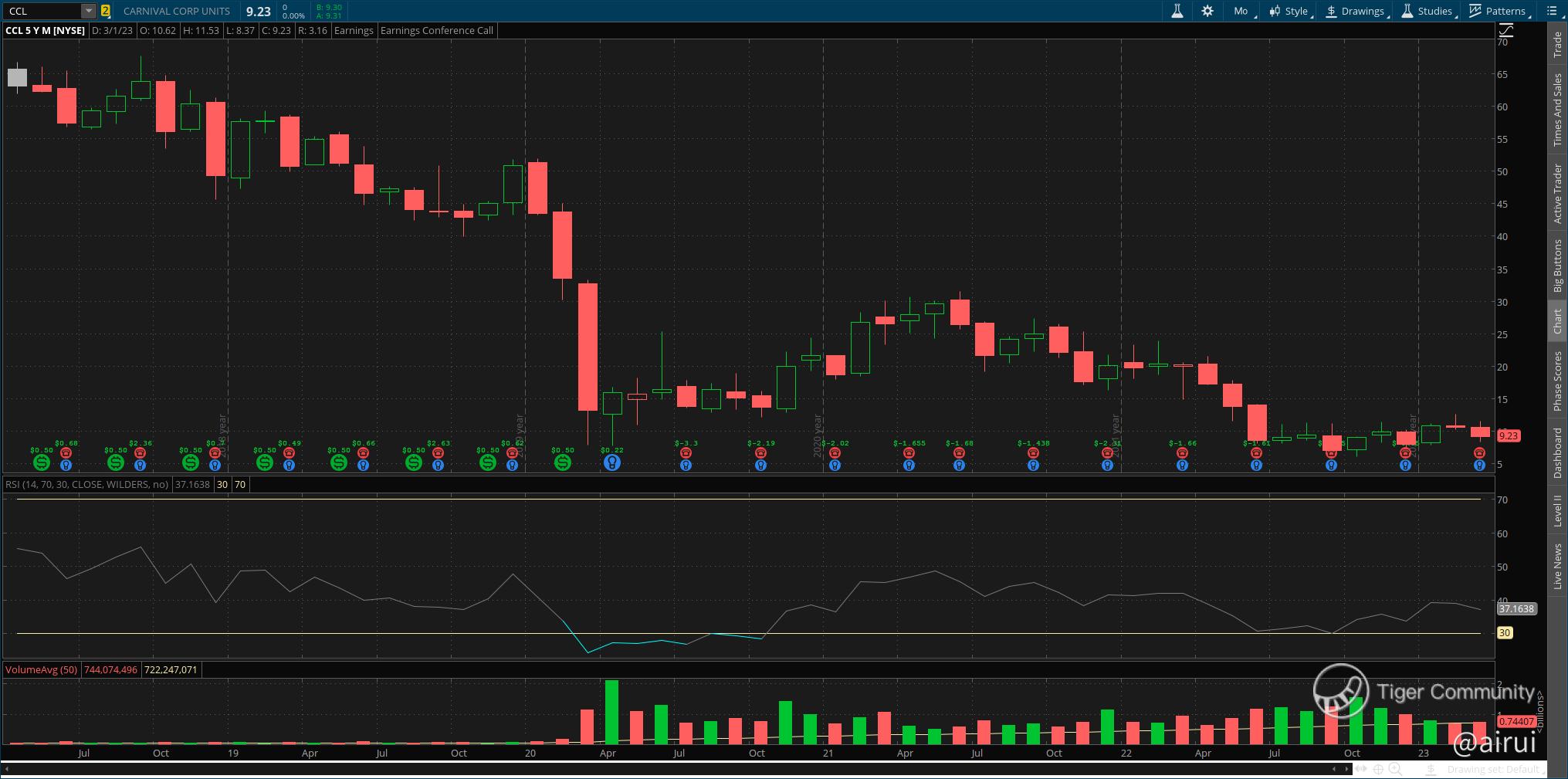Open the Active Trader sidebar tab
The height and width of the screenshot is (779, 1568).
pos(1557,194)
